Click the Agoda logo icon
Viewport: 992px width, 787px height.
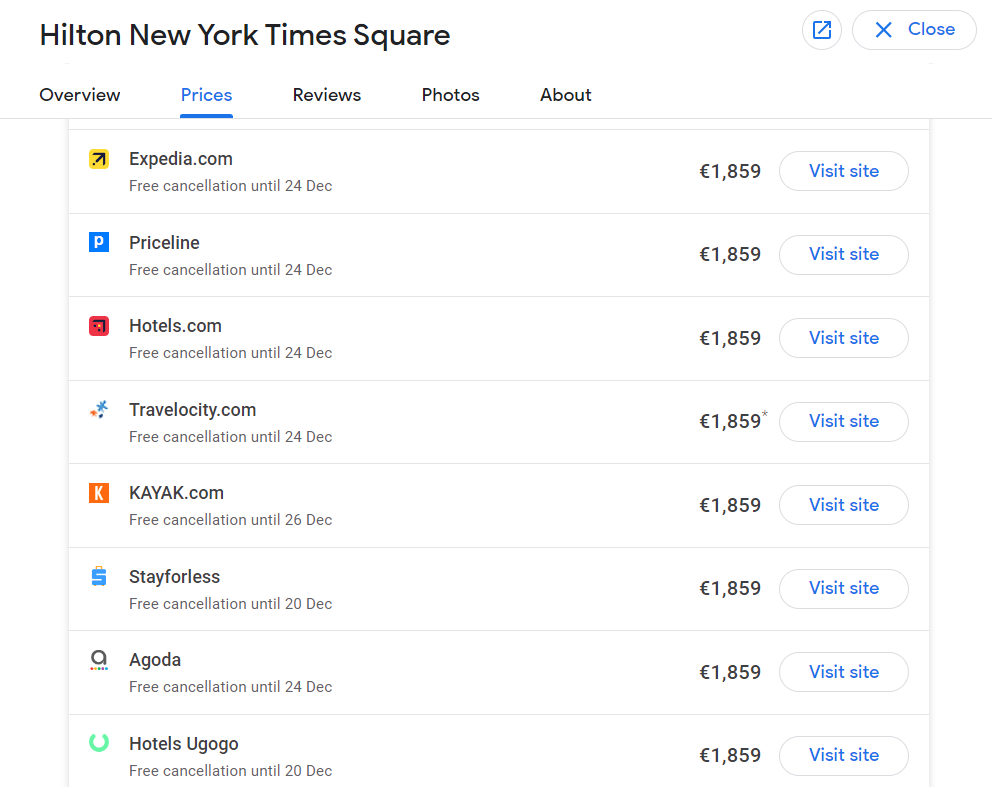pos(99,660)
